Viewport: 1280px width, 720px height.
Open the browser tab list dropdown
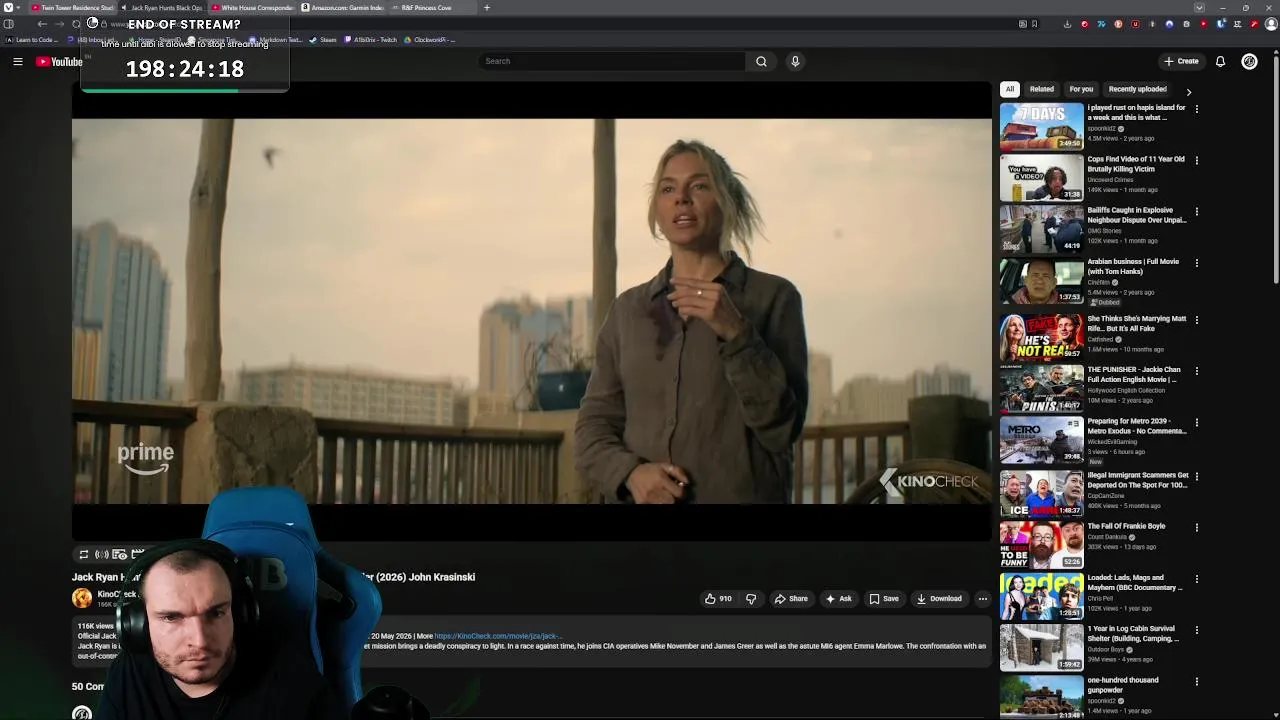pyautogui.click(x=1200, y=8)
